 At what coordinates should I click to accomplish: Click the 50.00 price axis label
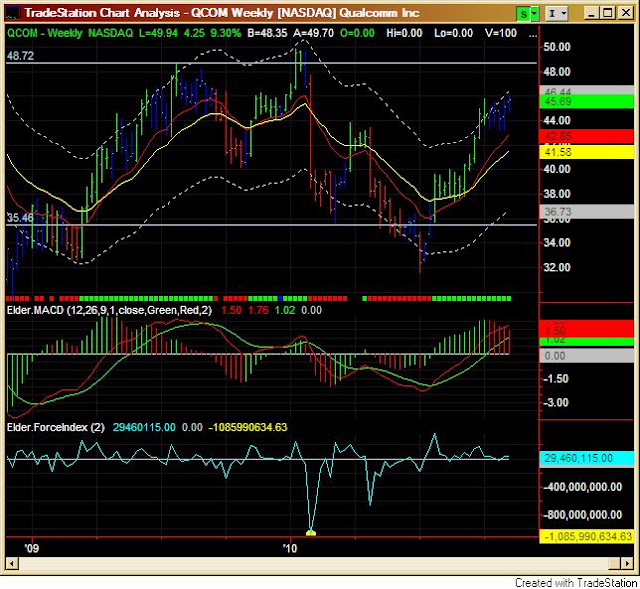557,47
